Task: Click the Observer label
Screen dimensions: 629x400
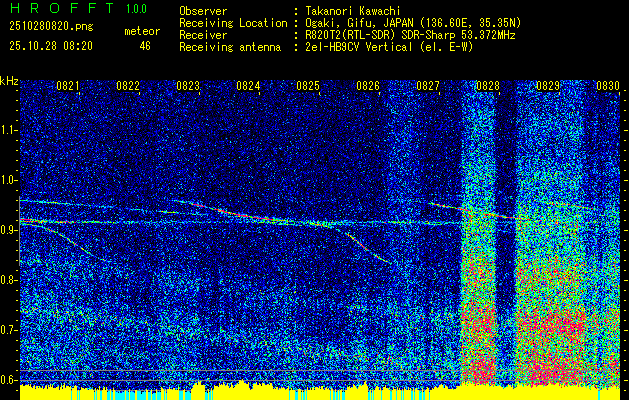Action: pos(203,11)
